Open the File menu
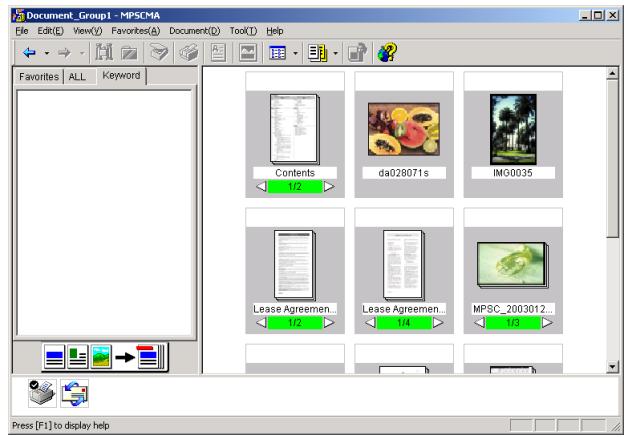Screen dimensions: 629x437 pyautogui.click(x=22, y=31)
